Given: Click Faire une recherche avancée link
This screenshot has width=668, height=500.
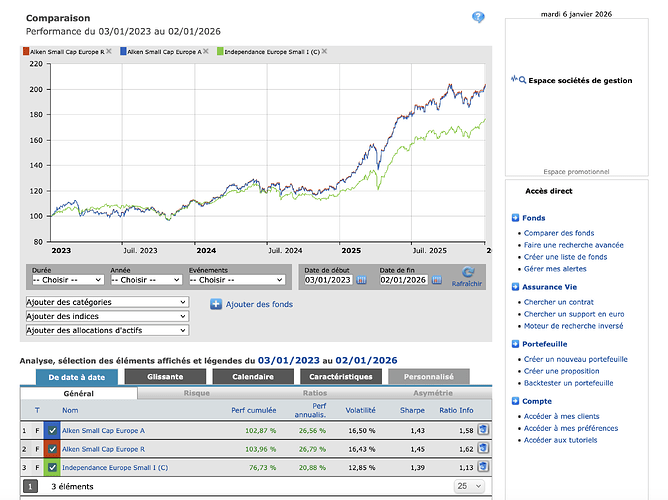Looking at the screenshot, I should 573,245.
